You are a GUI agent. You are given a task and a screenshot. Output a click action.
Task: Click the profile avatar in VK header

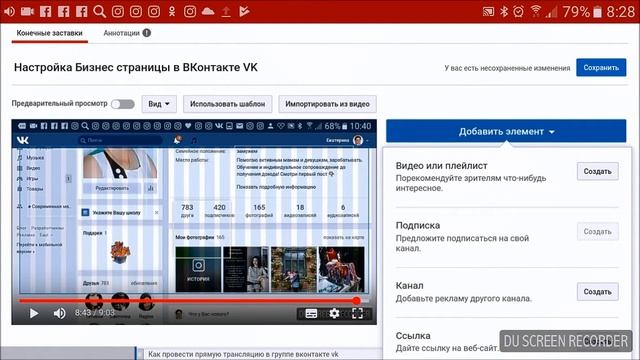pyautogui.click(x=358, y=140)
